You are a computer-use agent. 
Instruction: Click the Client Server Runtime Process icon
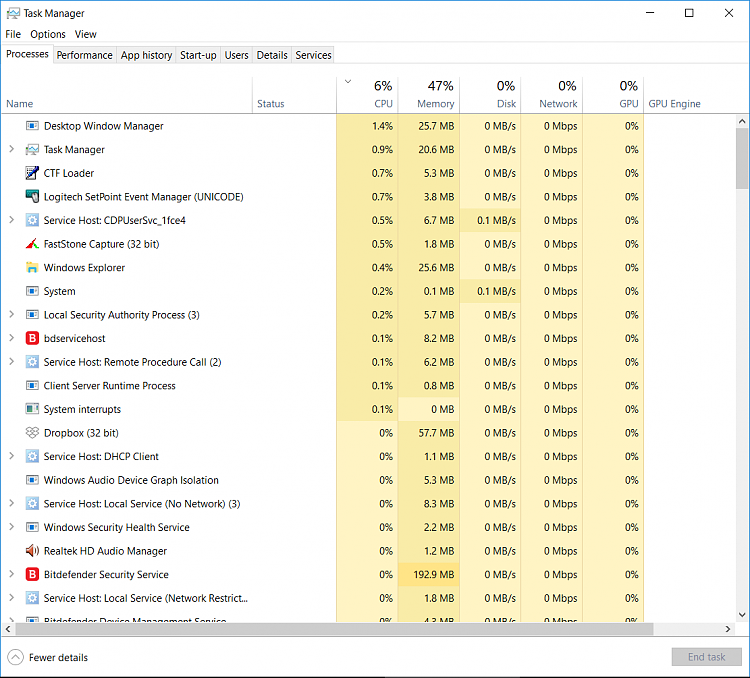point(32,385)
